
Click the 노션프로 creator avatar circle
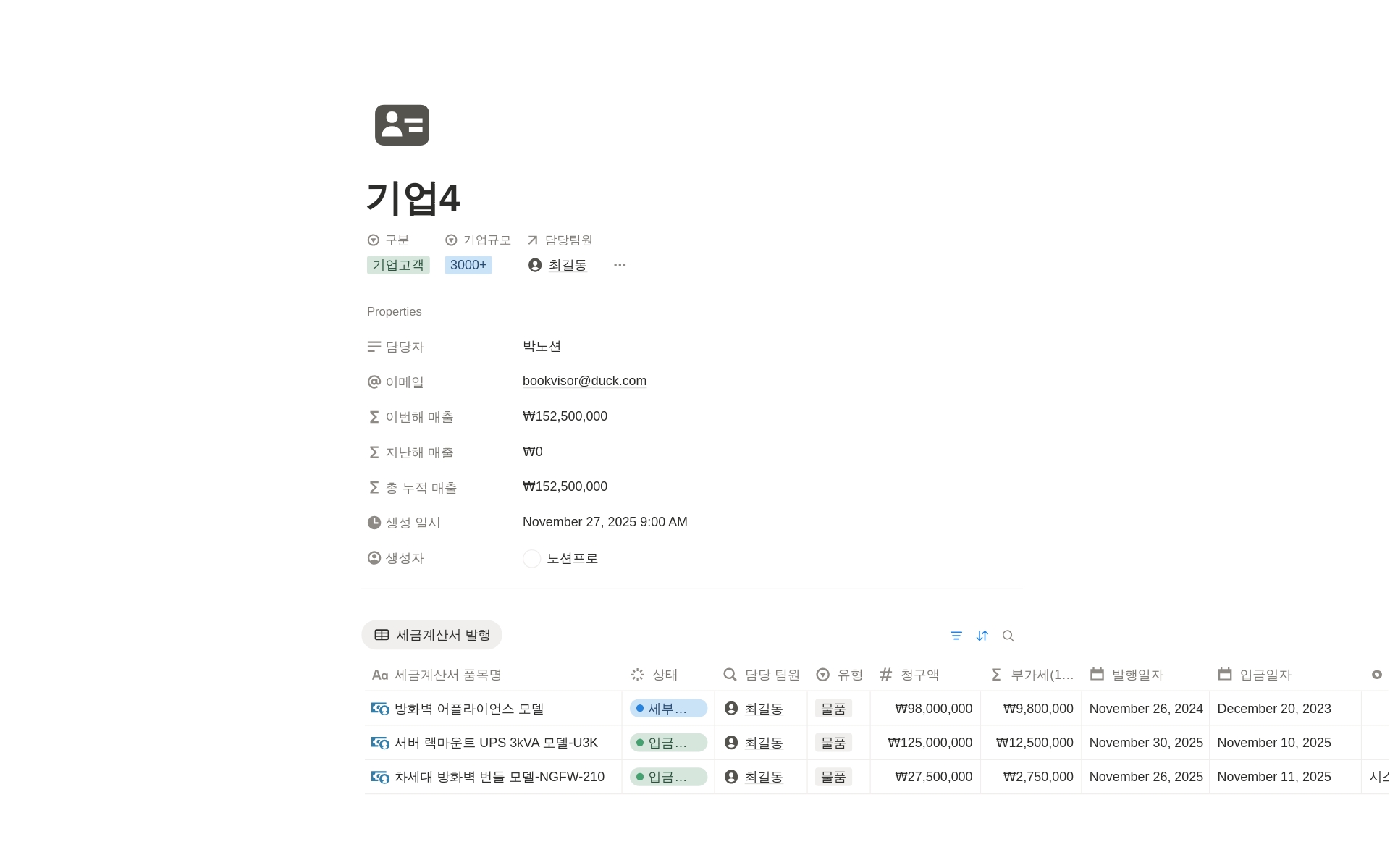coord(531,559)
